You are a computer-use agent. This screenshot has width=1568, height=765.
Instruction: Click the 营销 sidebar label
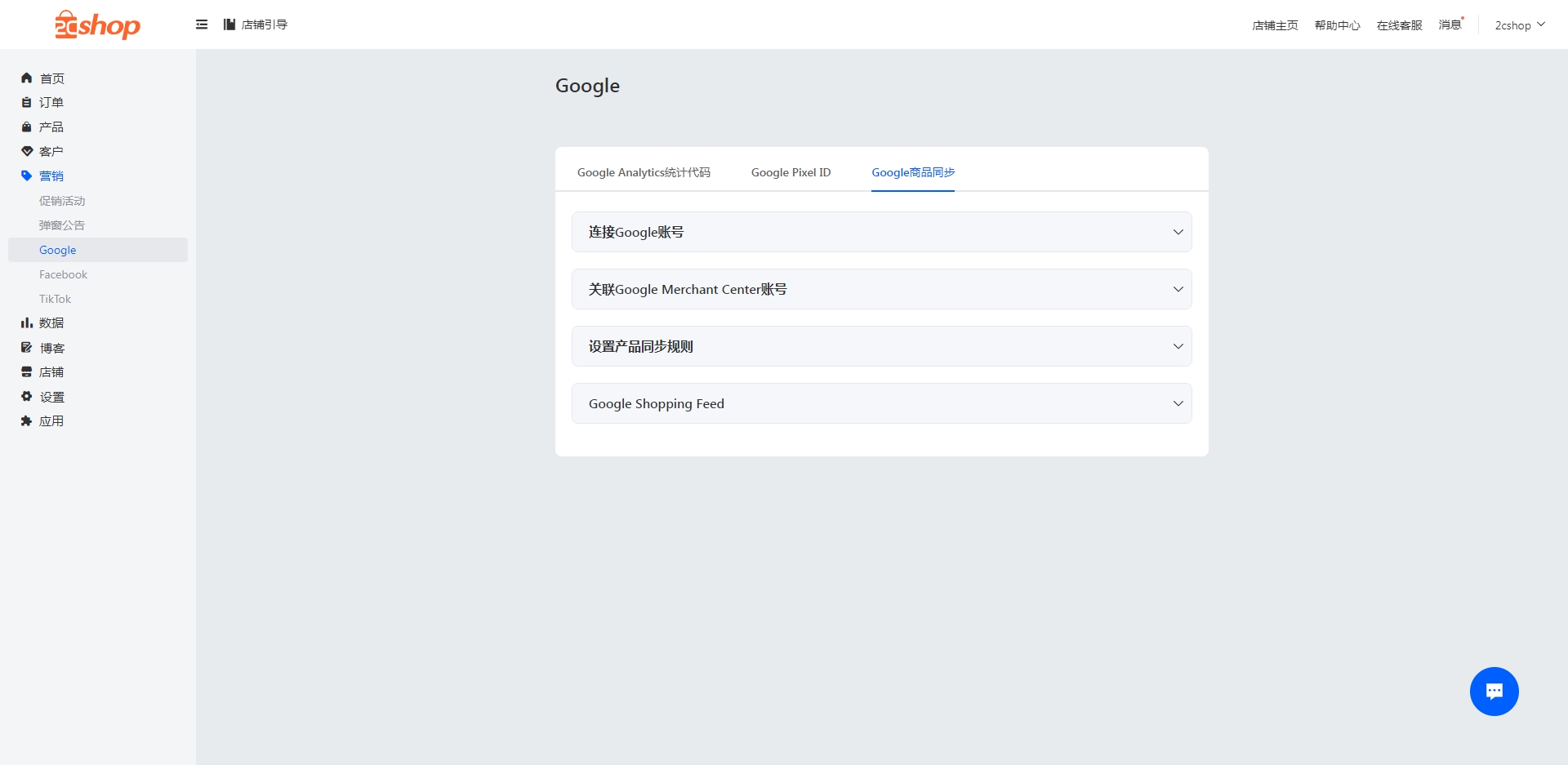pyautogui.click(x=51, y=176)
